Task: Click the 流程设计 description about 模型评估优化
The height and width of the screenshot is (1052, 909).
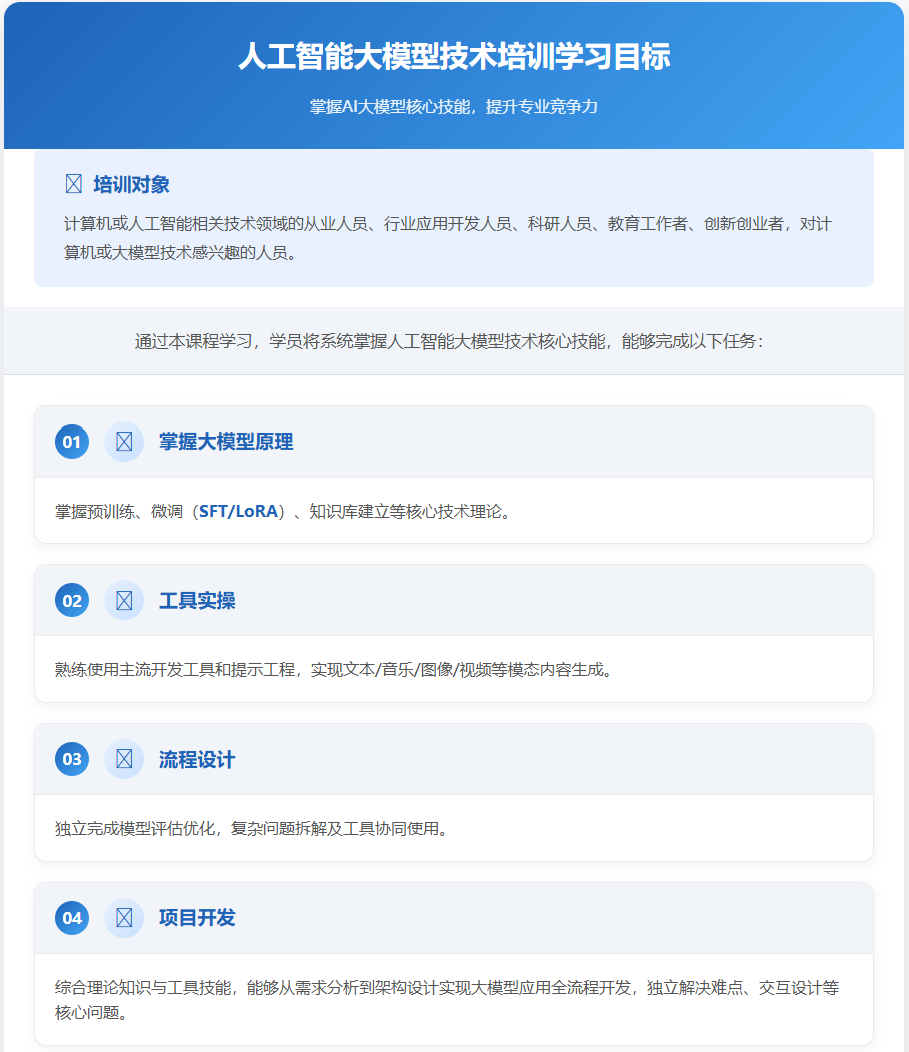Action: pos(250,828)
